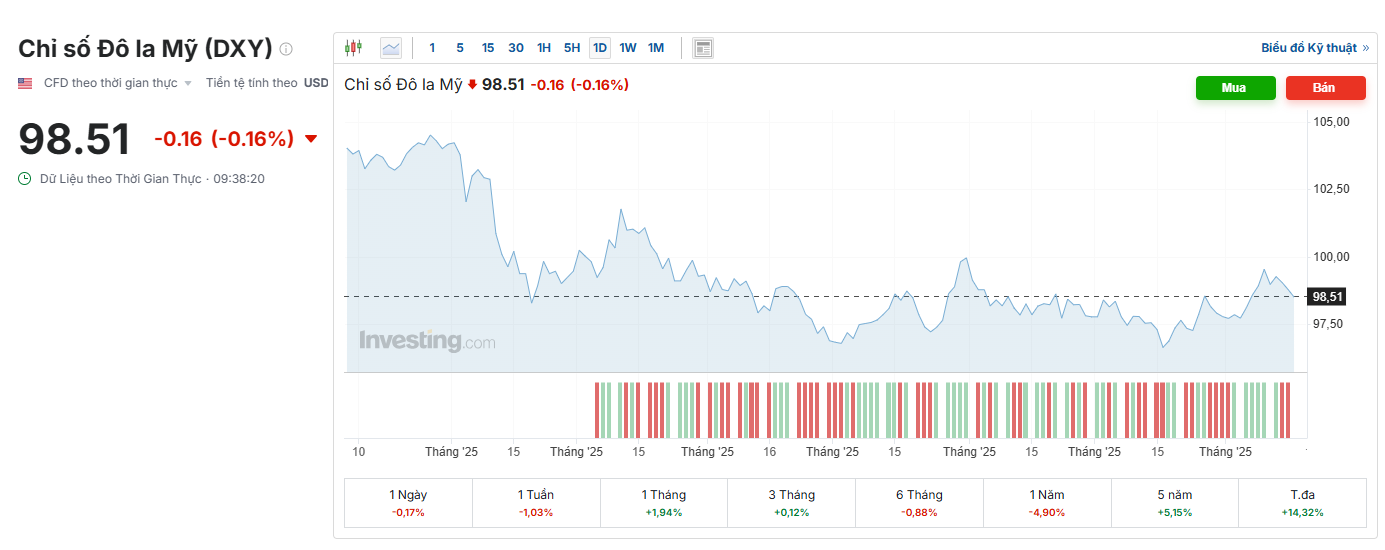Click the US flag icon
The height and width of the screenshot is (550, 1385).
[x=25, y=83]
